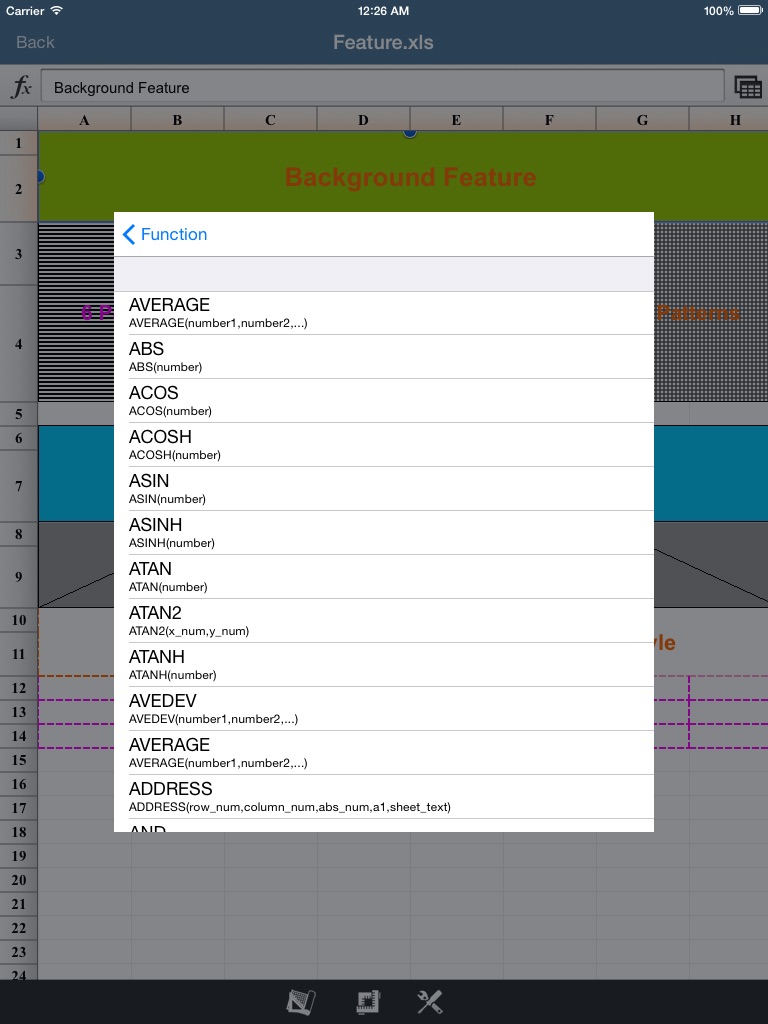
Task: Select row 11 header
Action: (18, 654)
